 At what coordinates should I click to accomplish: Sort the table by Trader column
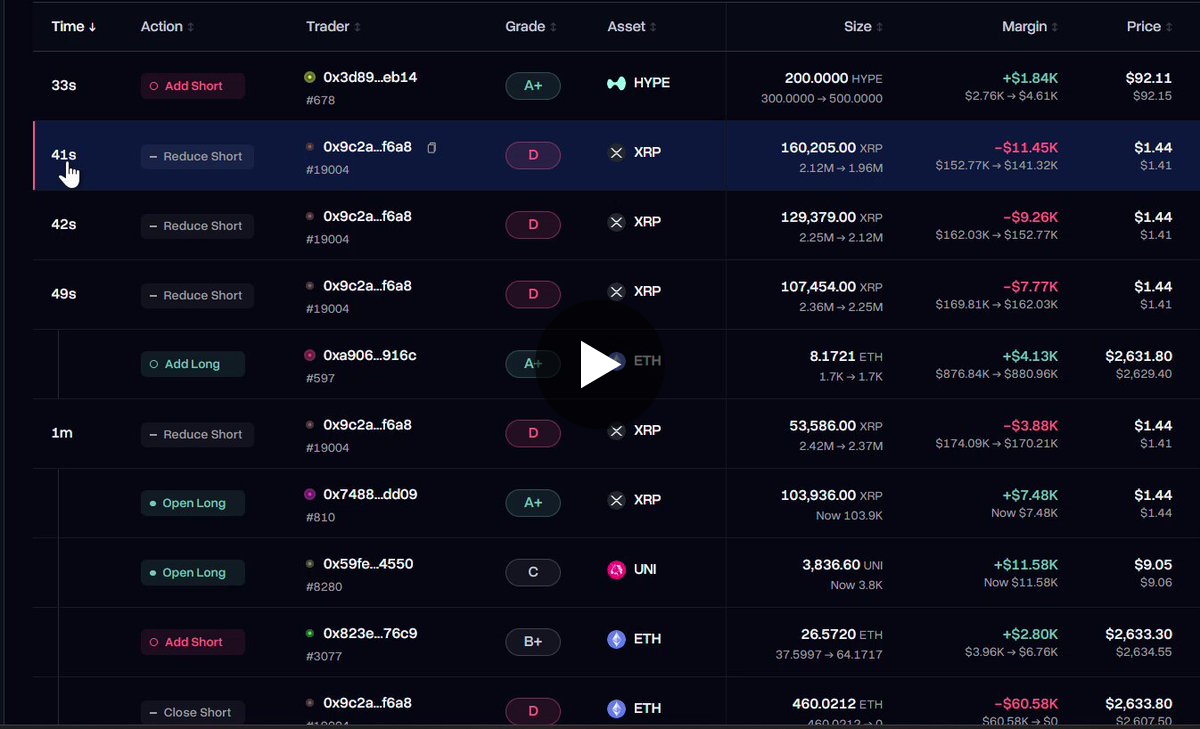pyautogui.click(x=333, y=27)
